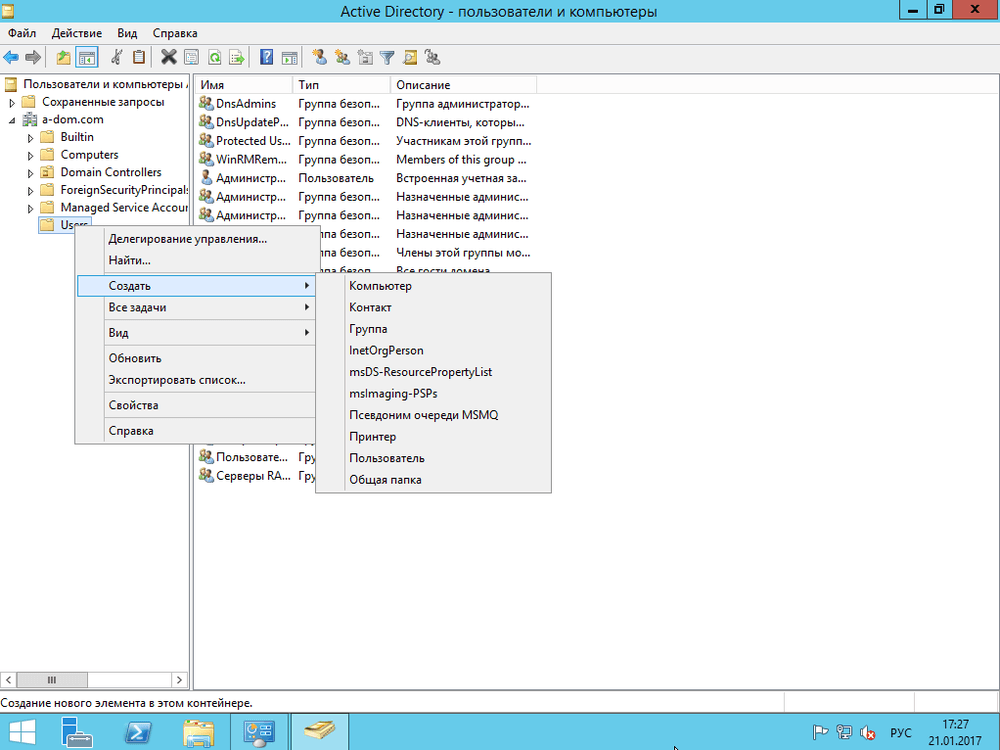Viewport: 1000px width, 750px height.
Task: Choose Экспортировать список... in the context menu
Action: click(196, 380)
